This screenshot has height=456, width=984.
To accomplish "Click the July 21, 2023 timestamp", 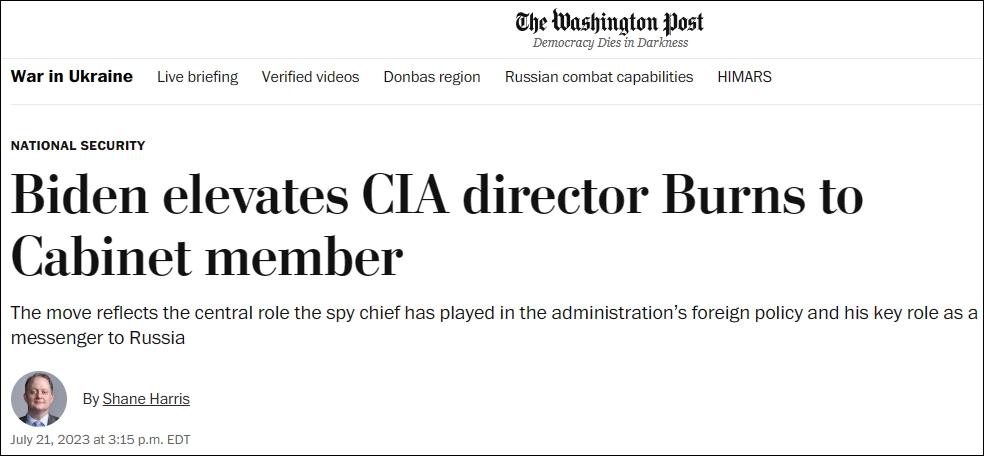I will [100, 439].
